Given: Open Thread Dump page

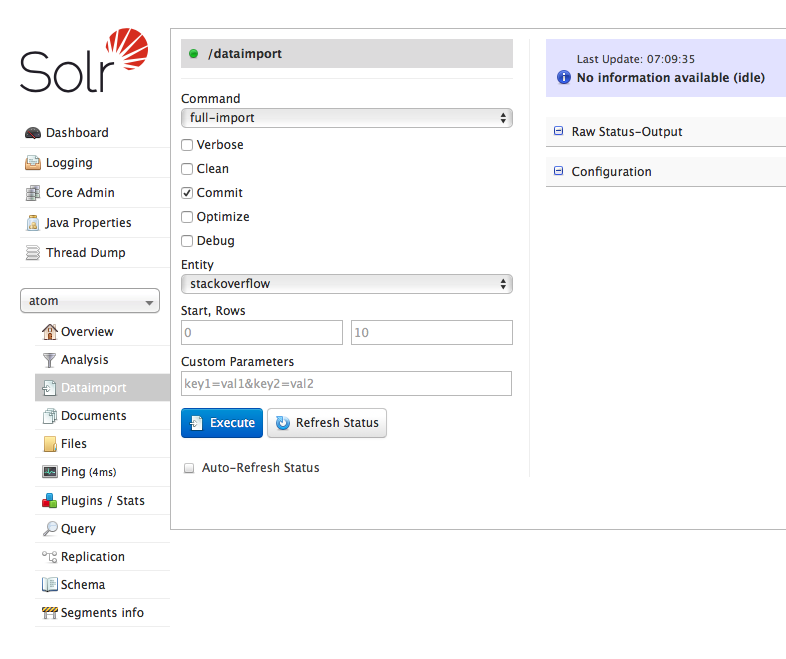Looking at the screenshot, I should tap(86, 253).
